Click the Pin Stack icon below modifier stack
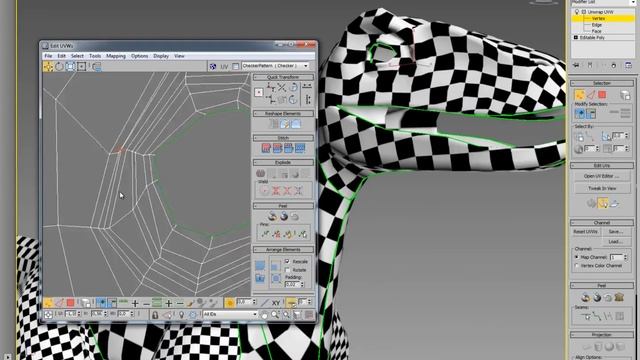 tap(576, 65)
